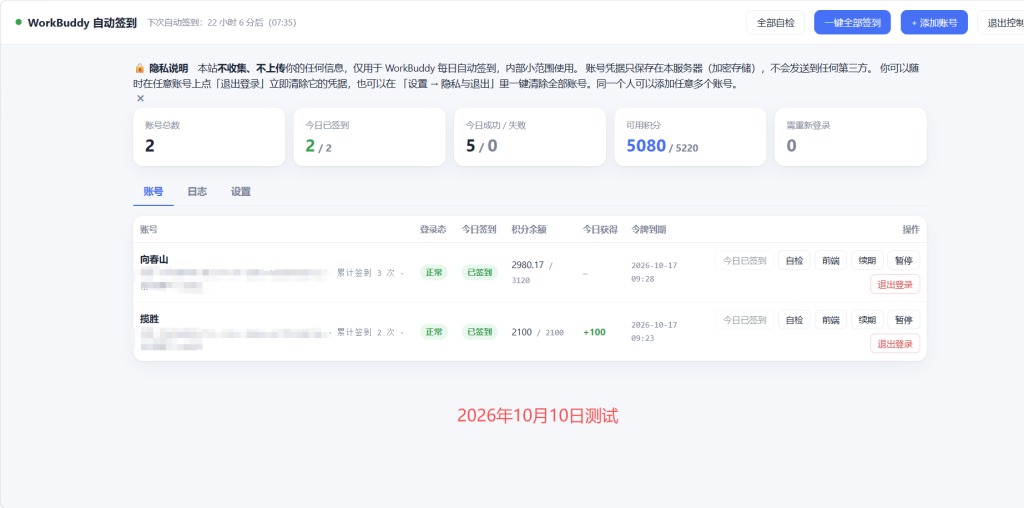
Task: Click the 操作 column header
Action: (x=911, y=229)
